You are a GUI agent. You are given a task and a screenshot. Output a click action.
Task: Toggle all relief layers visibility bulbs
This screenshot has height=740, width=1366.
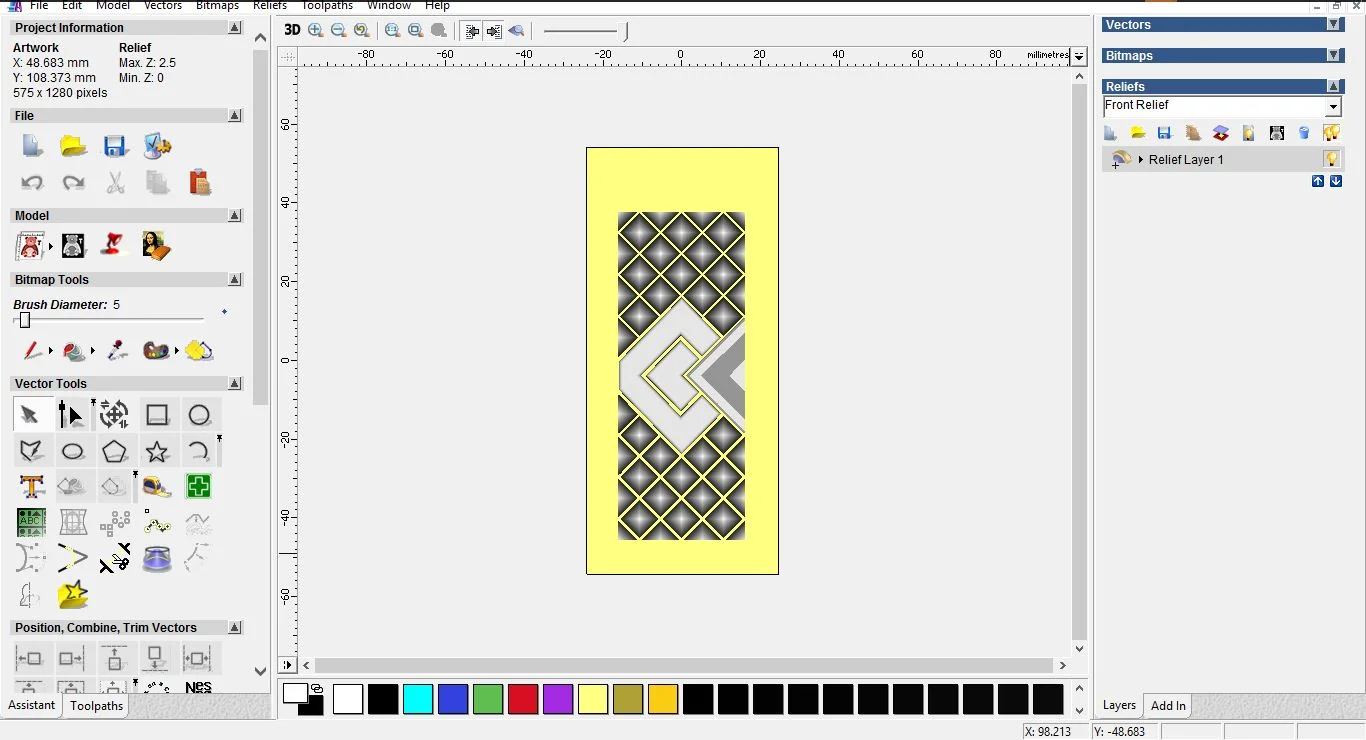pos(1331,133)
